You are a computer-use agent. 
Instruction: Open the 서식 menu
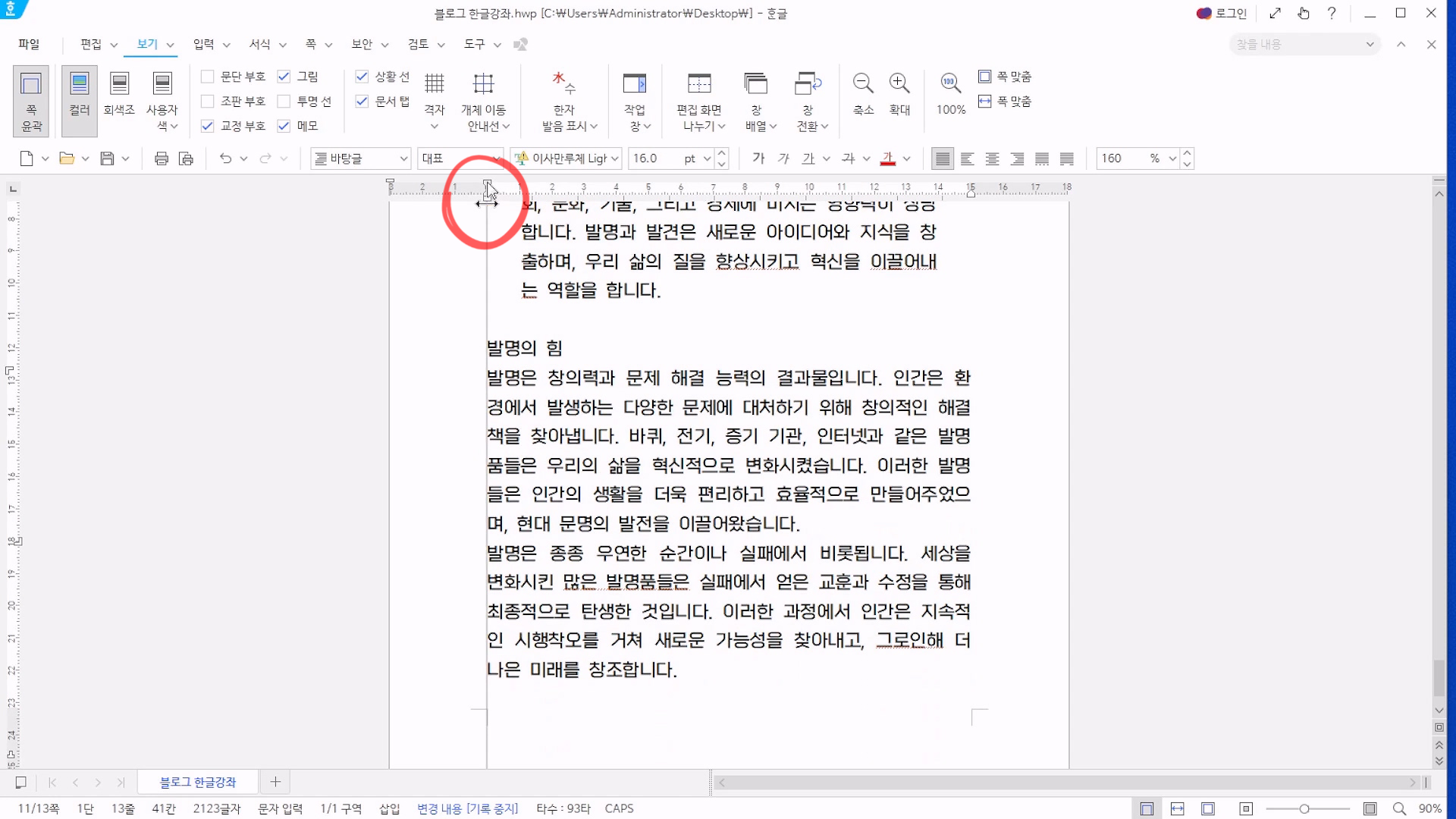coord(260,44)
